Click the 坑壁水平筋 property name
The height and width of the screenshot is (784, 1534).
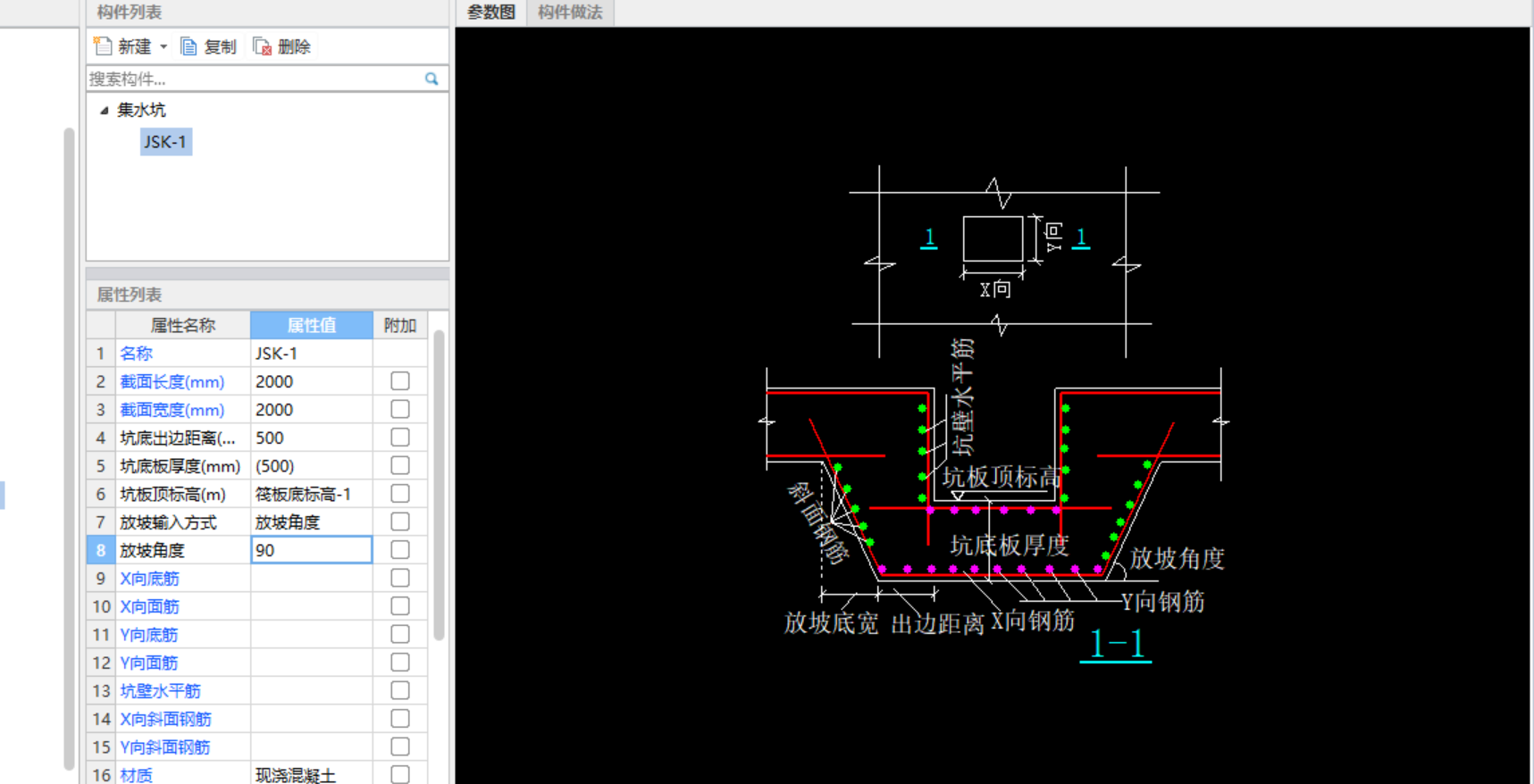160,691
